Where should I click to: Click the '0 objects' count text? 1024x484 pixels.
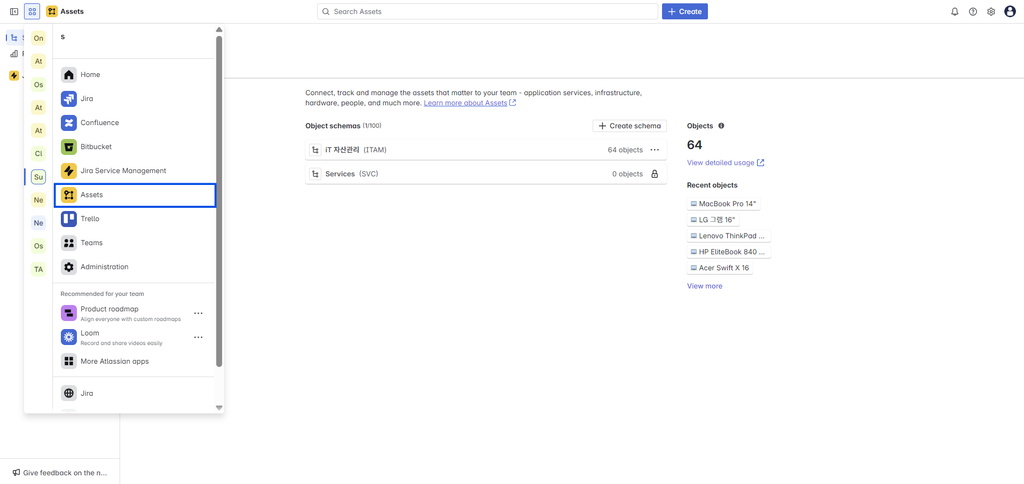point(627,174)
